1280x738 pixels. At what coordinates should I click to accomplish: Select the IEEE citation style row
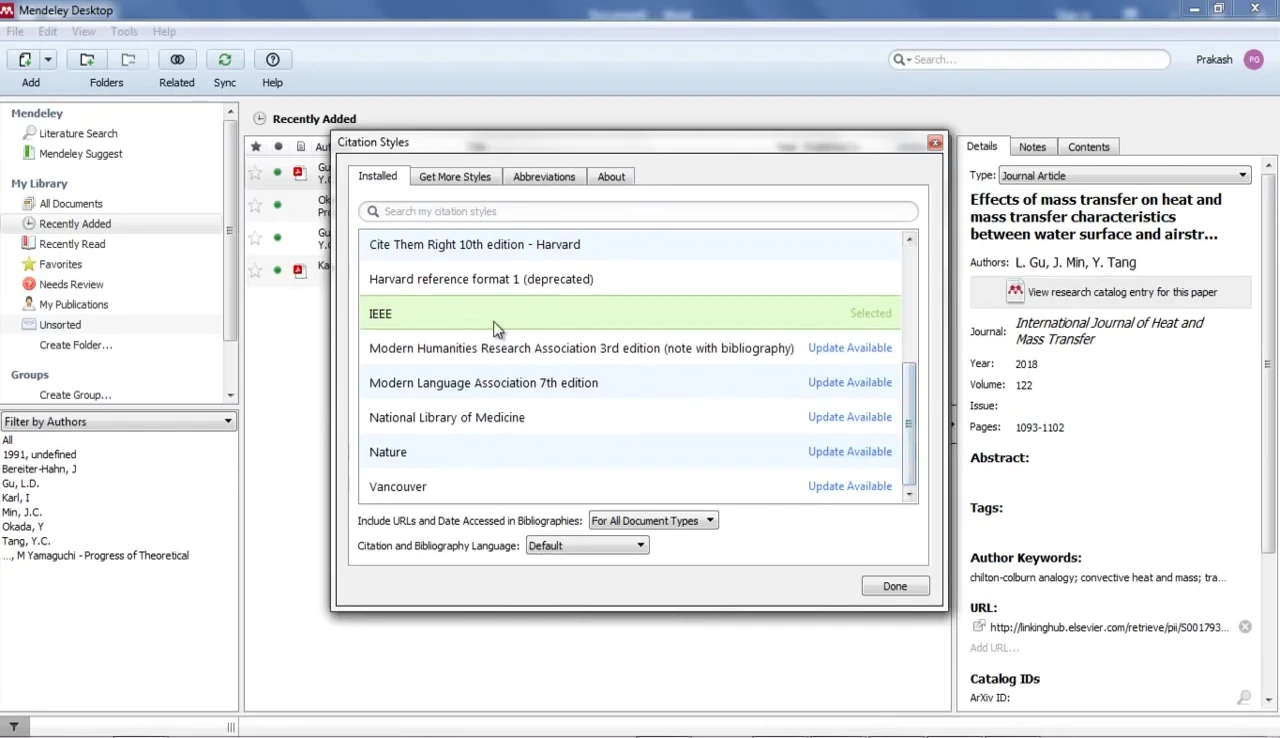click(x=630, y=314)
